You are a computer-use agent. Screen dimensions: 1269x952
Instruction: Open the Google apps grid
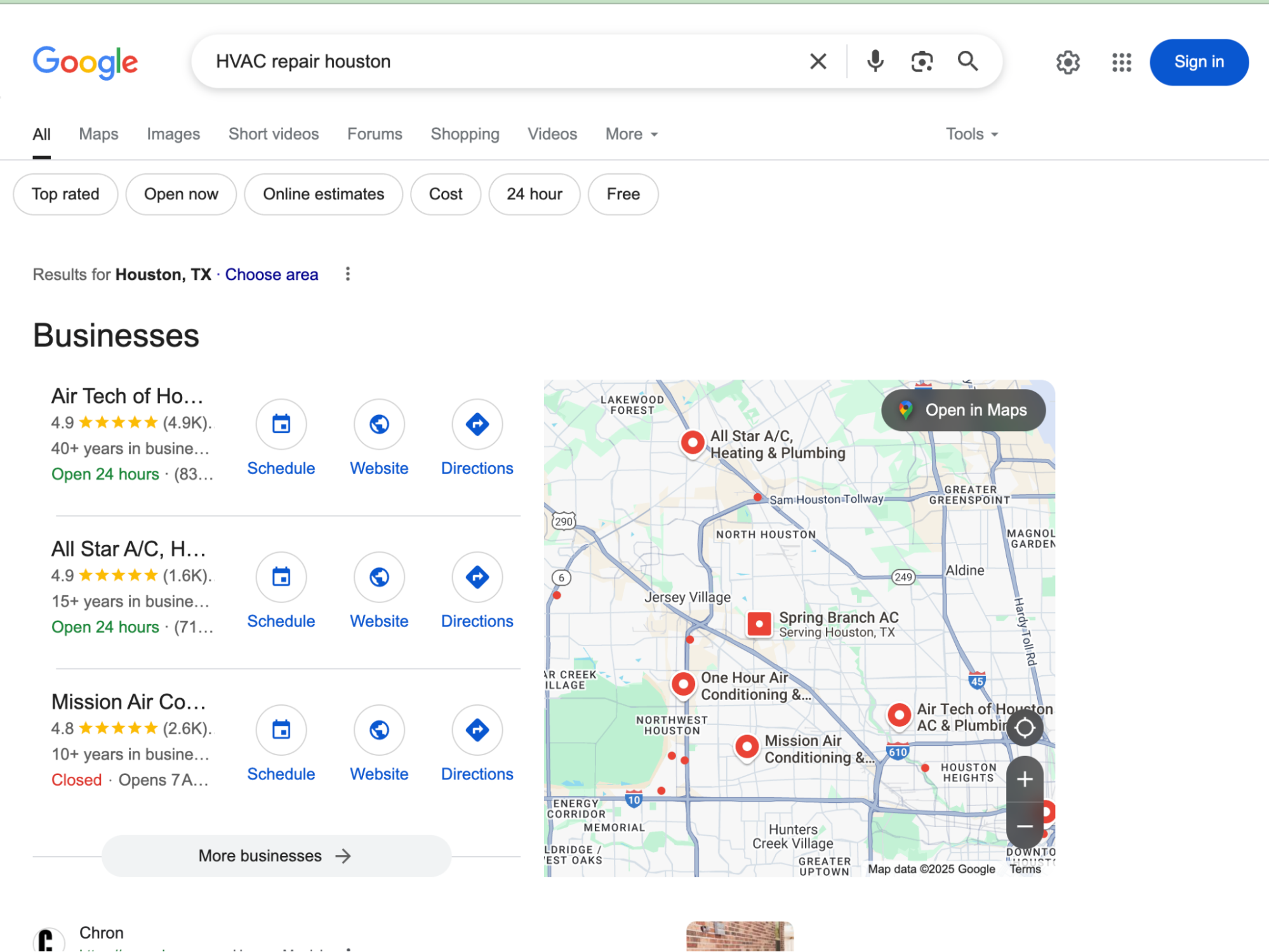tap(1121, 62)
